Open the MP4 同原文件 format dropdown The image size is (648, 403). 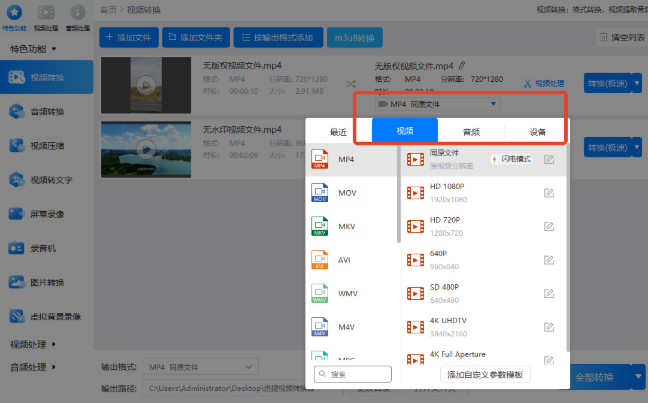[x=438, y=104]
